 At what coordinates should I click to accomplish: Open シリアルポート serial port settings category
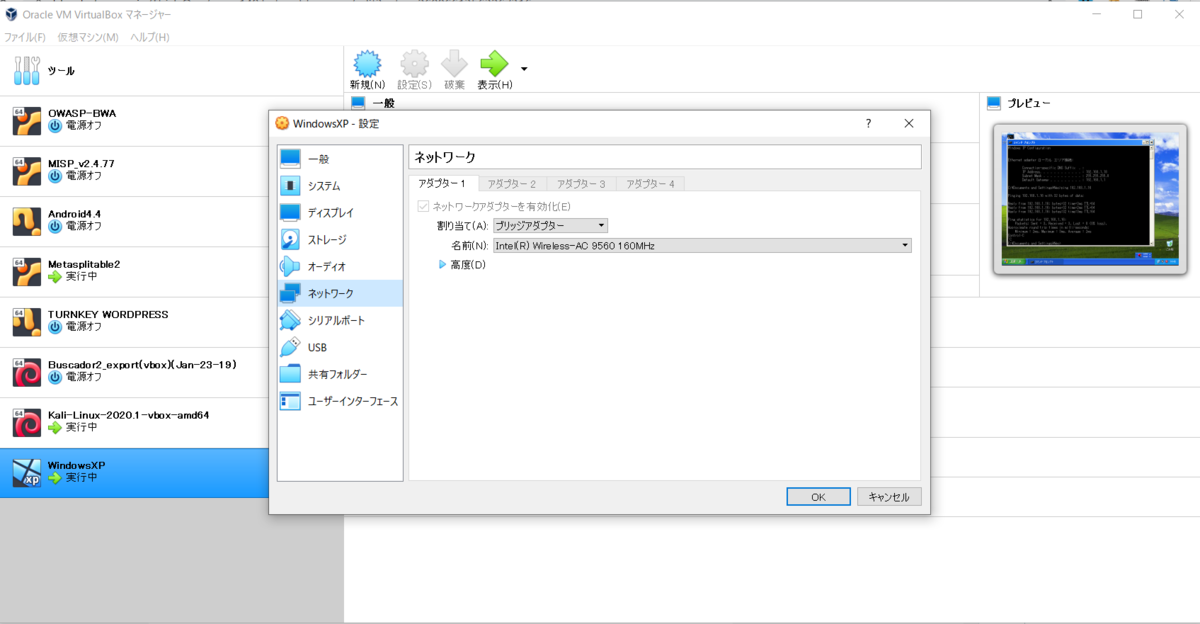(x=340, y=321)
